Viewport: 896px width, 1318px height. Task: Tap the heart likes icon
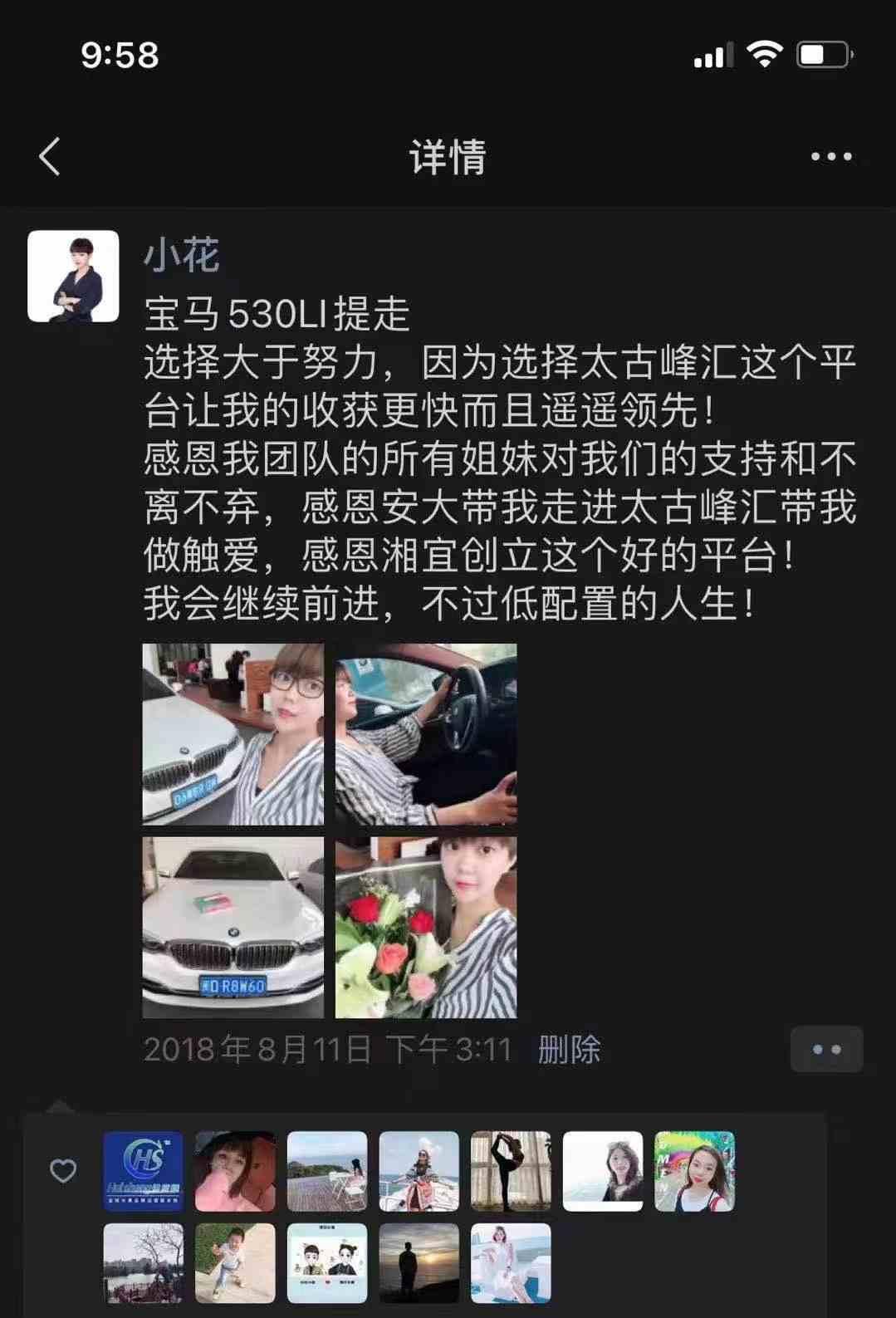click(63, 1171)
